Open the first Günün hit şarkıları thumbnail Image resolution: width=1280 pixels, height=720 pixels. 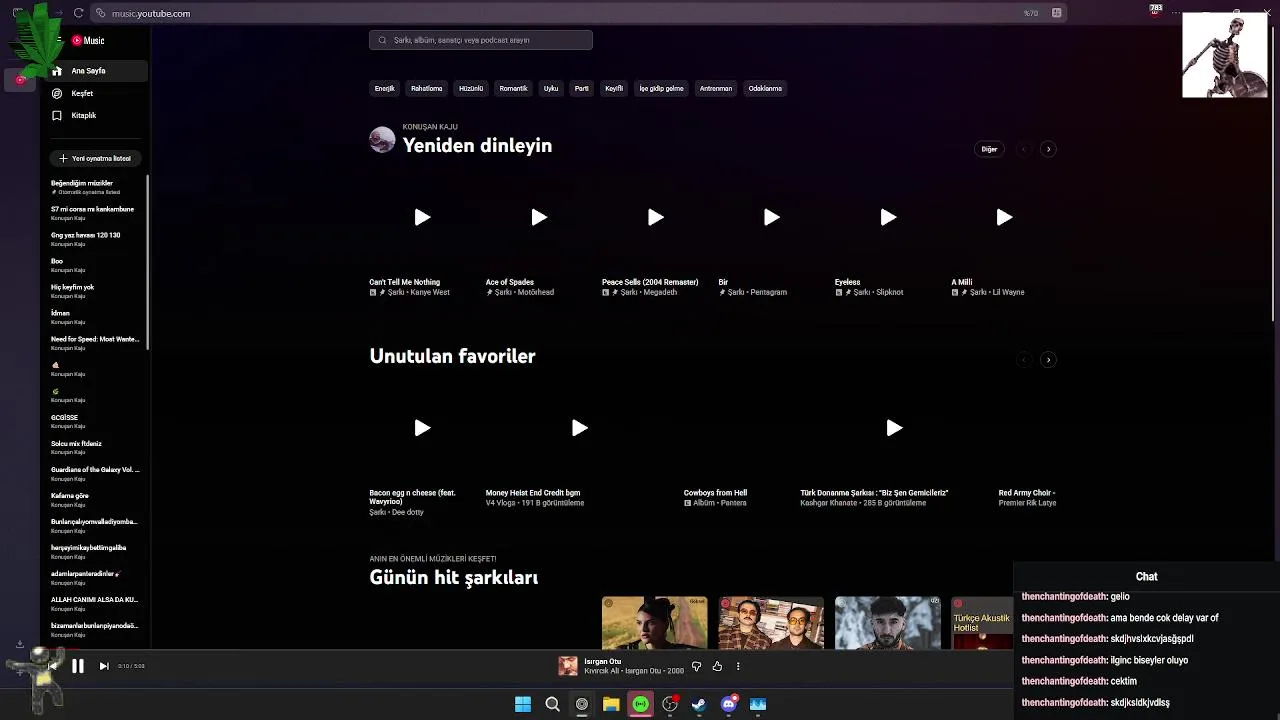[x=654, y=623]
